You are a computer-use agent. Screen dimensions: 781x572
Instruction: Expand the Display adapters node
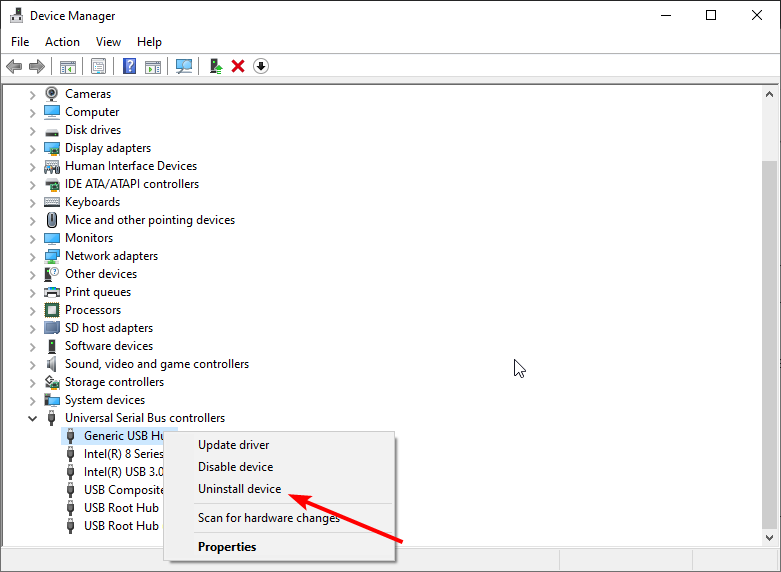pos(32,148)
